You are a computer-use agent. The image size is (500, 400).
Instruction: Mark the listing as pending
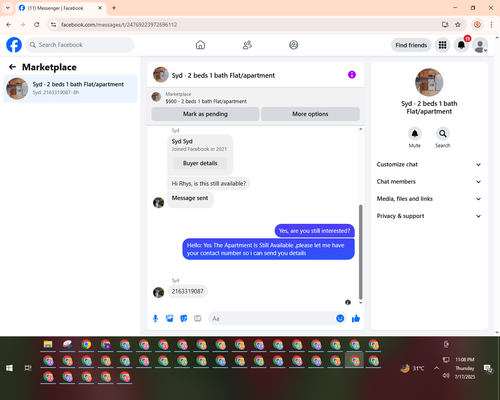205,114
